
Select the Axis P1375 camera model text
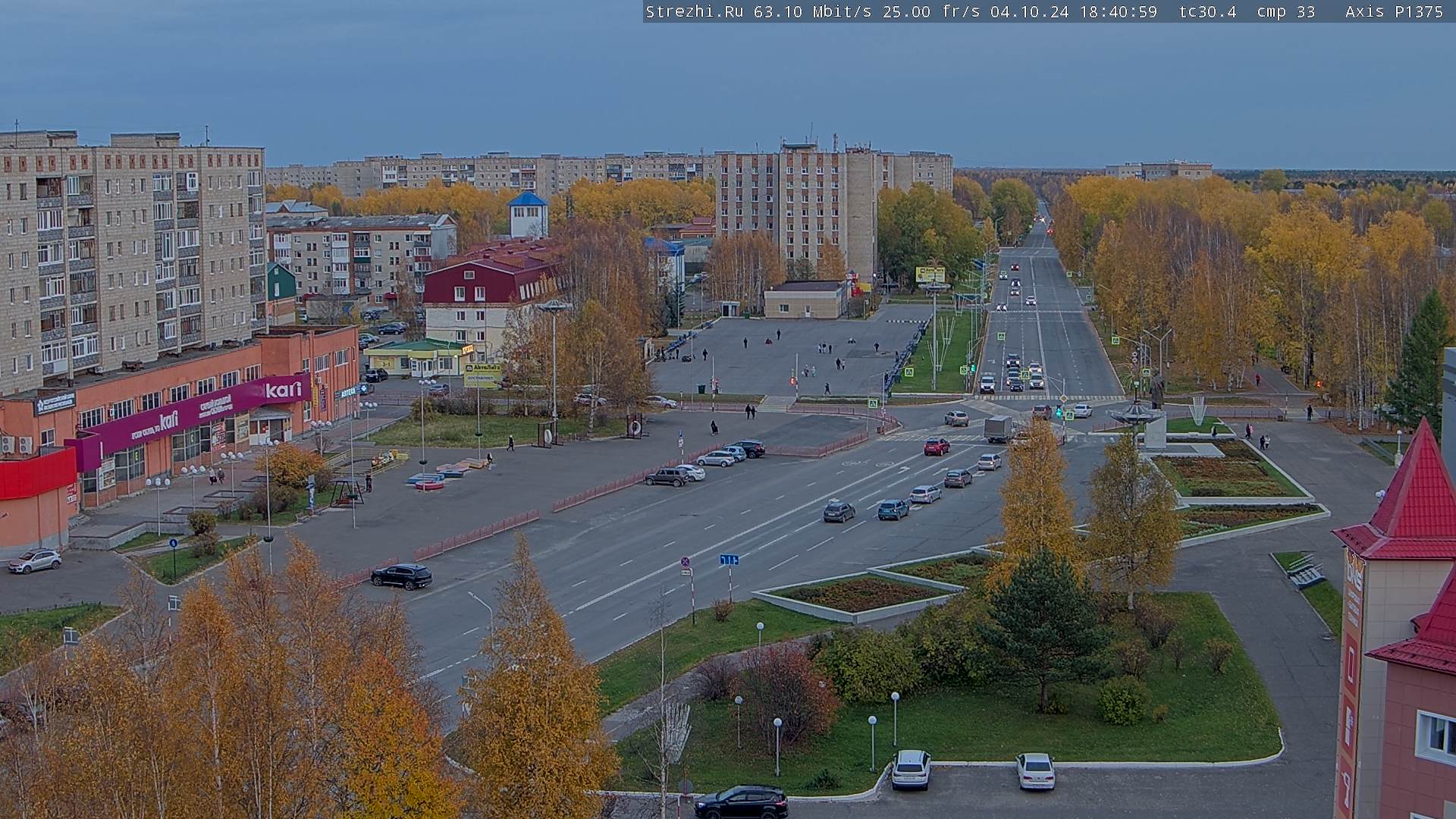coord(1395,11)
